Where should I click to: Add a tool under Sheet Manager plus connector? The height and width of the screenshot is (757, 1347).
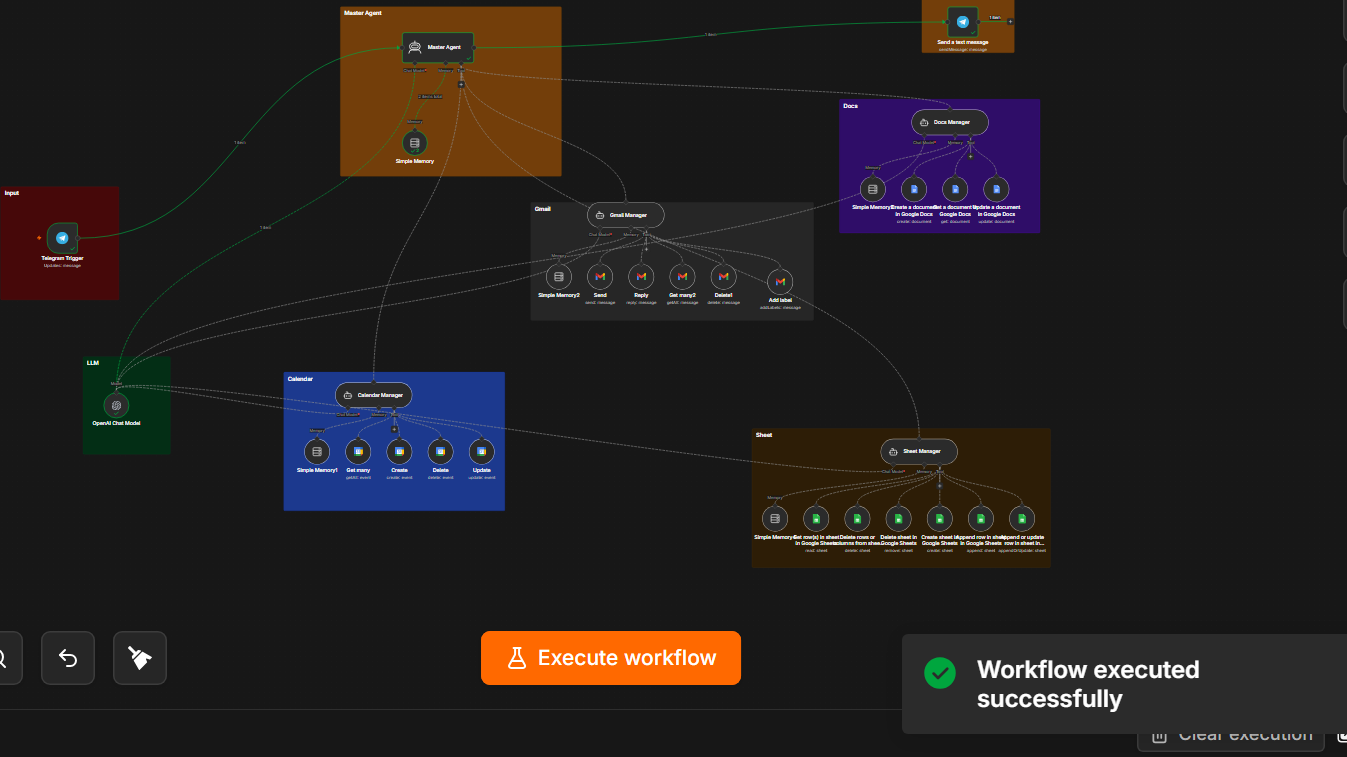939,486
